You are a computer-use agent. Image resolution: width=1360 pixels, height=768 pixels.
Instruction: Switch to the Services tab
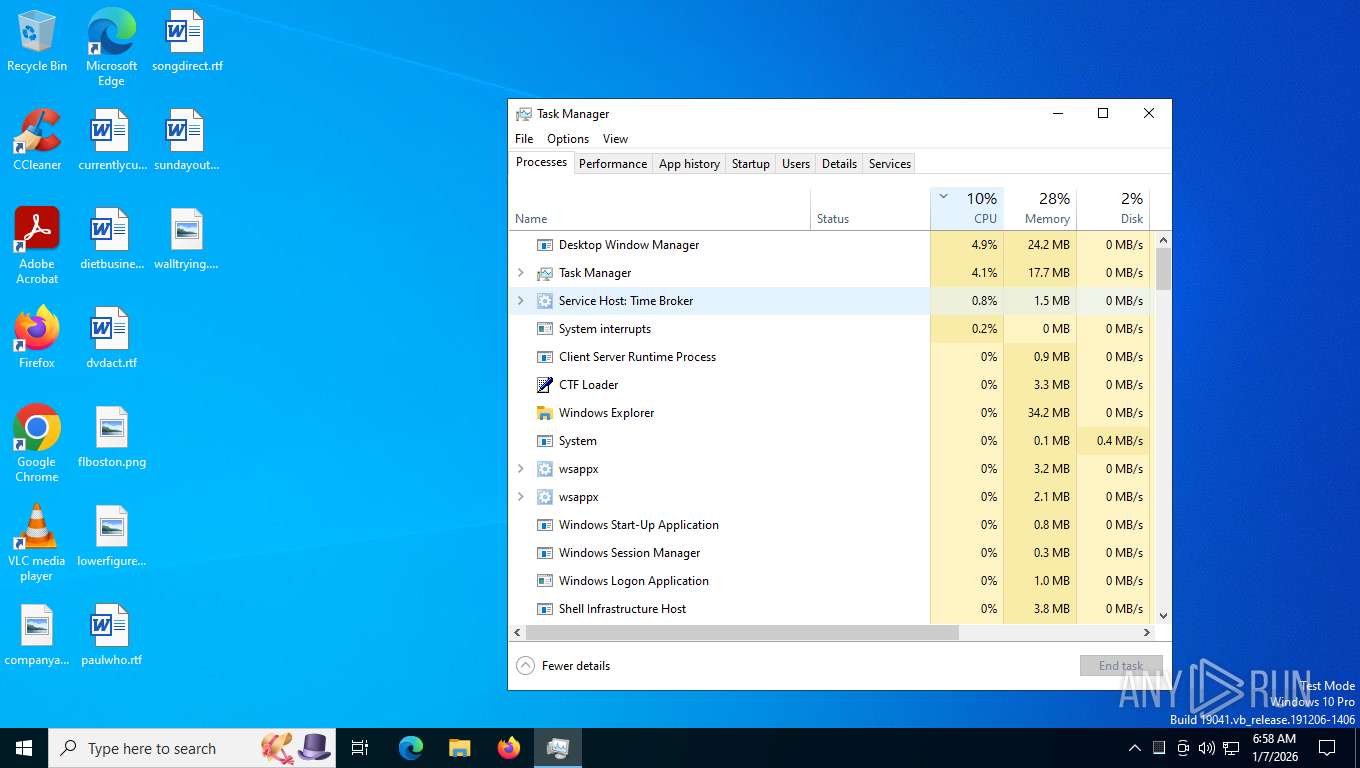point(890,164)
